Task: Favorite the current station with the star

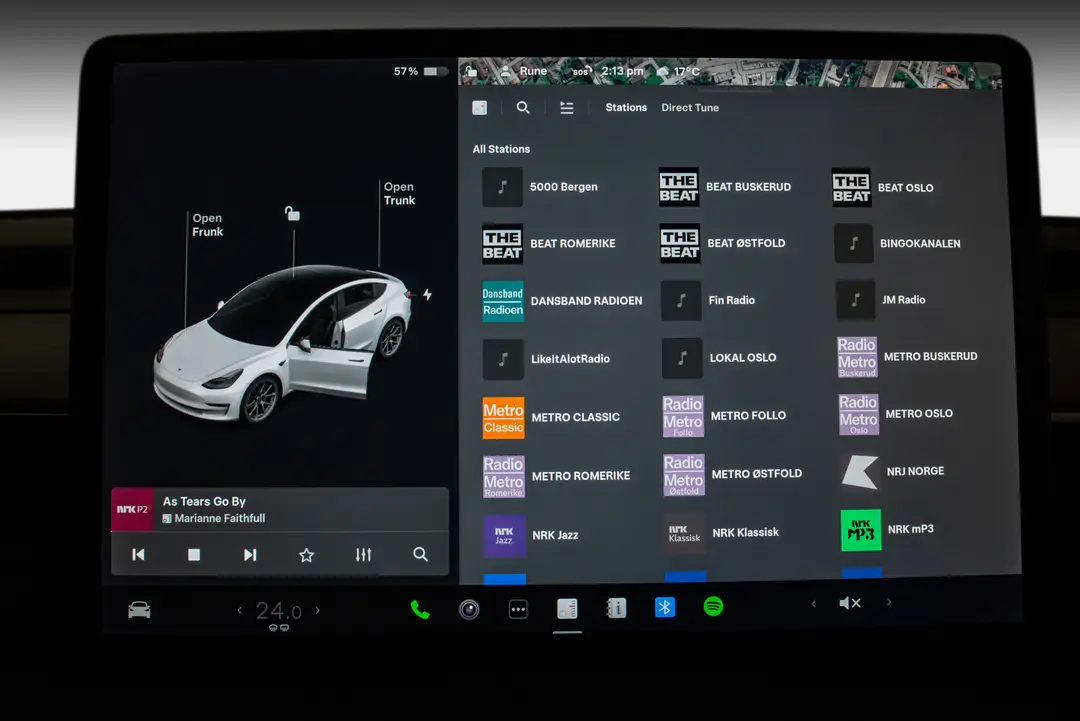Action: (x=306, y=554)
